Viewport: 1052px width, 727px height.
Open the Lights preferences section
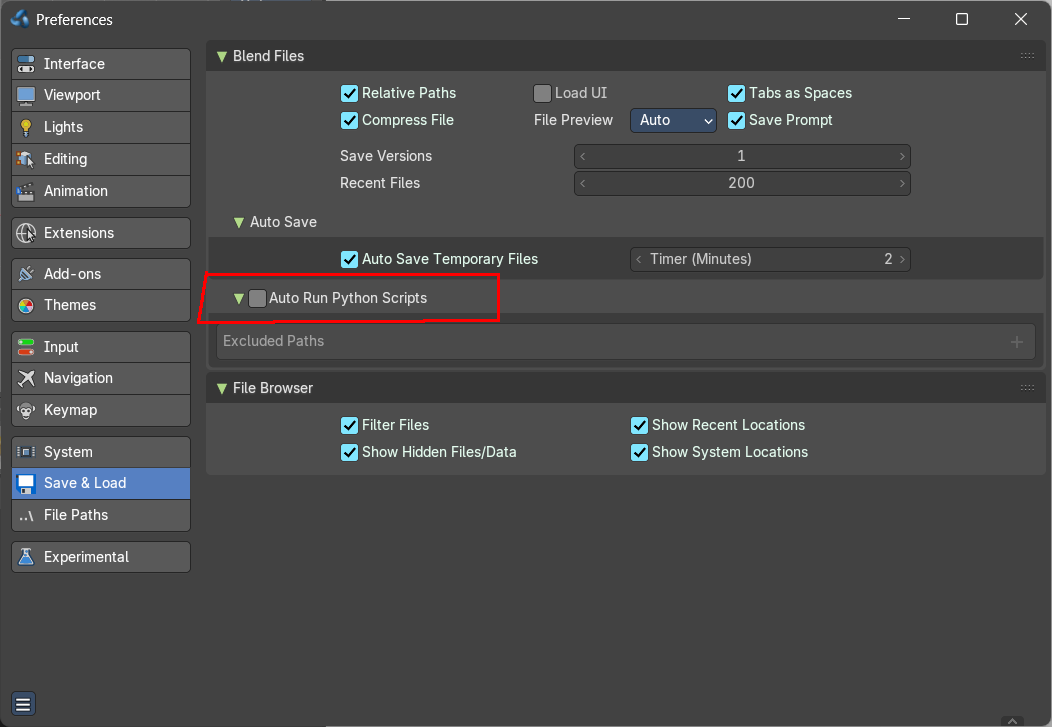101,127
